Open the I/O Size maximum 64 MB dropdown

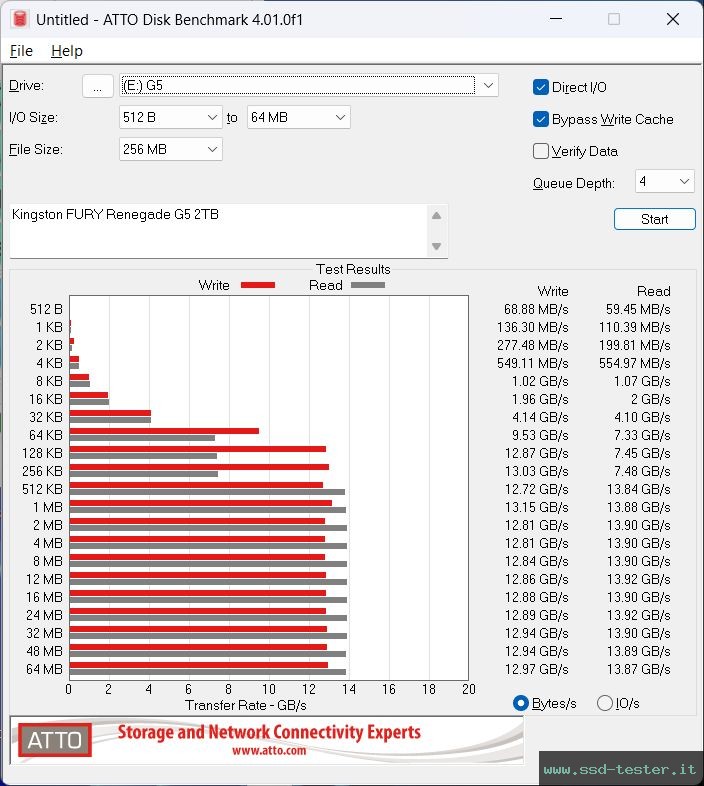pyautogui.click(x=298, y=117)
